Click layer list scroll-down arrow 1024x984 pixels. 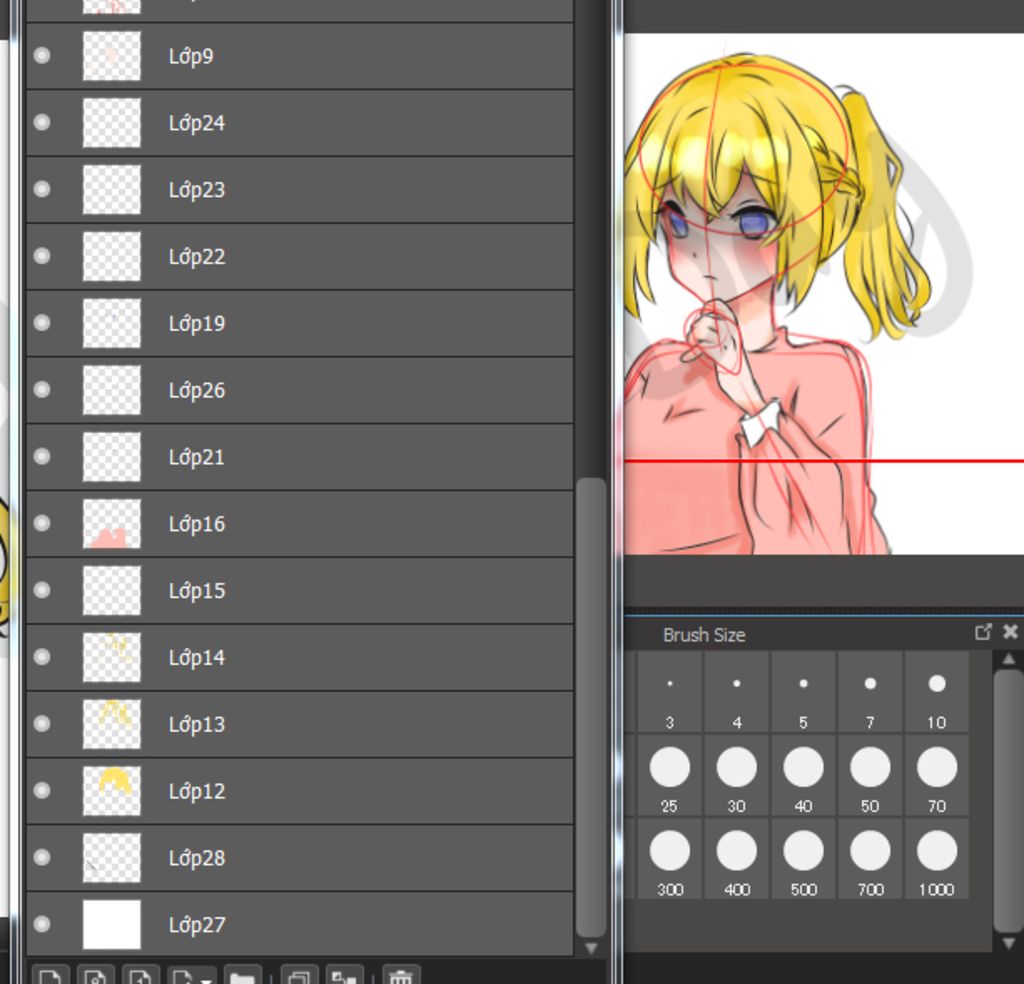[x=592, y=948]
